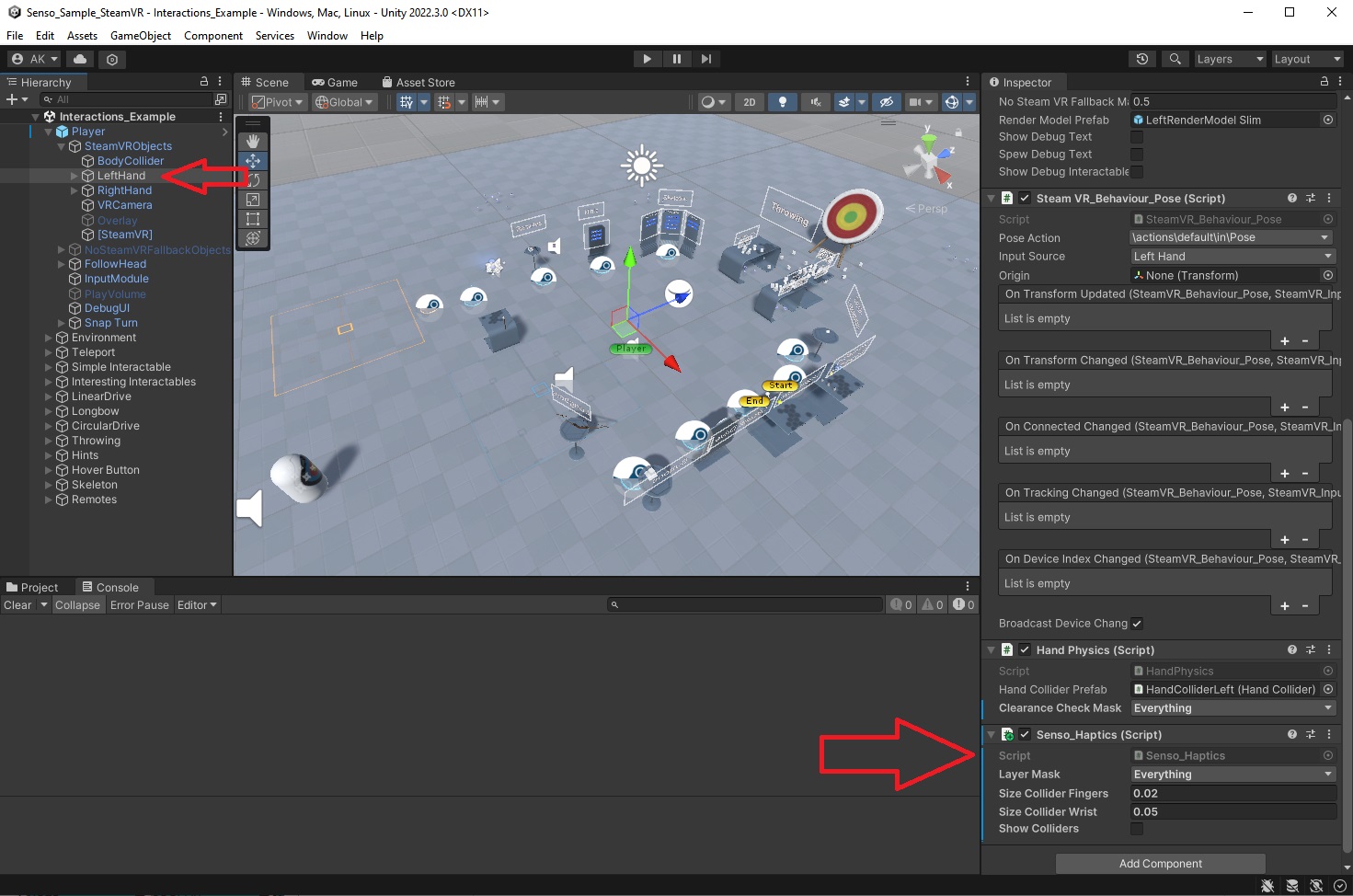Image resolution: width=1353 pixels, height=896 pixels.
Task: Mute audio in the Scene view toolbar
Action: 816,102
